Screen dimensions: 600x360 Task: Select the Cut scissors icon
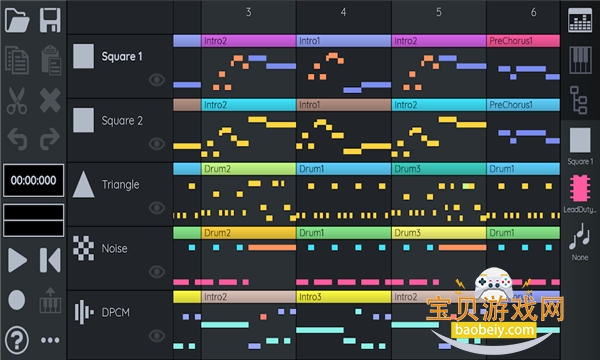coord(17,101)
